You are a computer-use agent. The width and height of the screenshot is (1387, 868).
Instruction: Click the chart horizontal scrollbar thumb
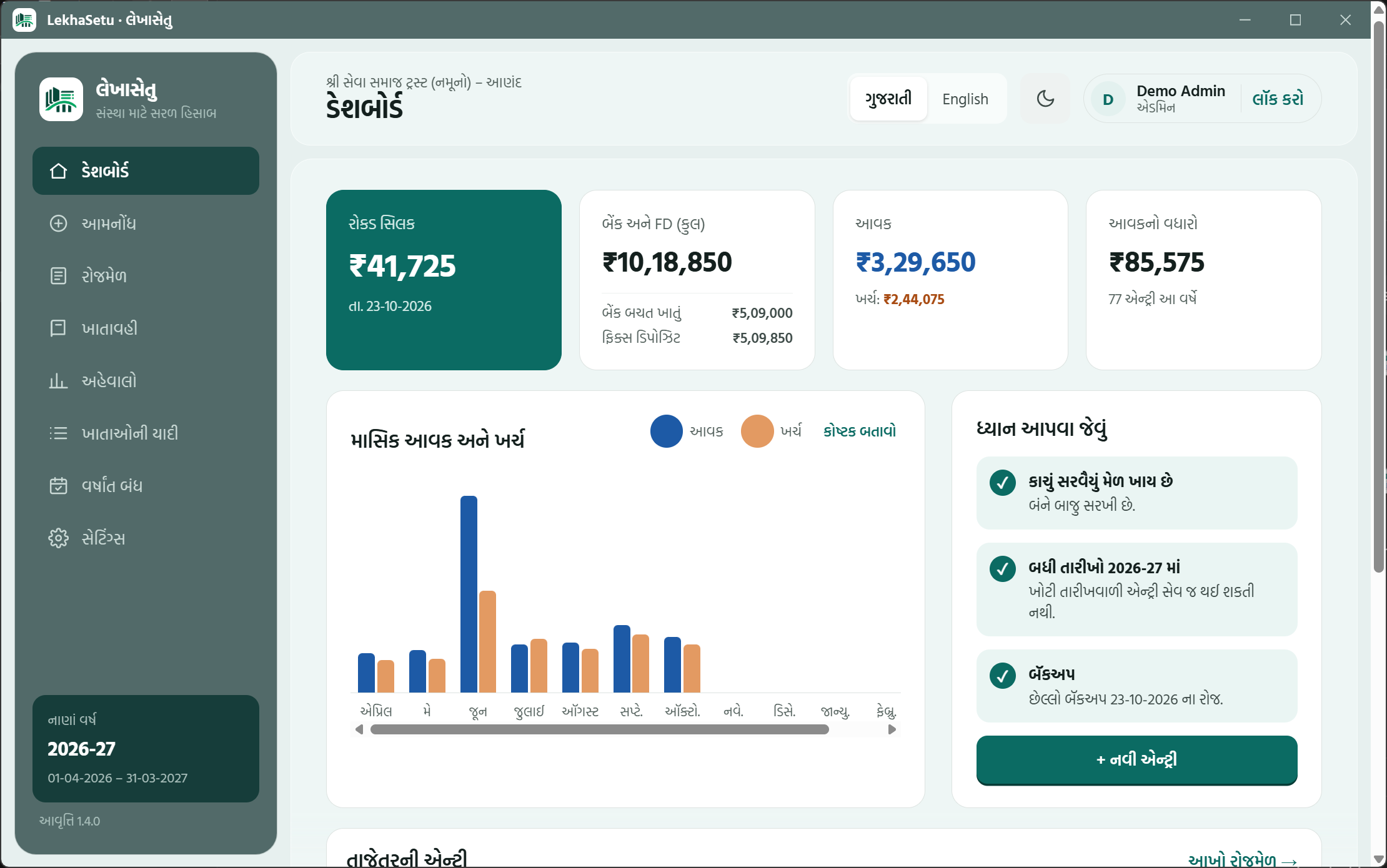tap(600, 729)
